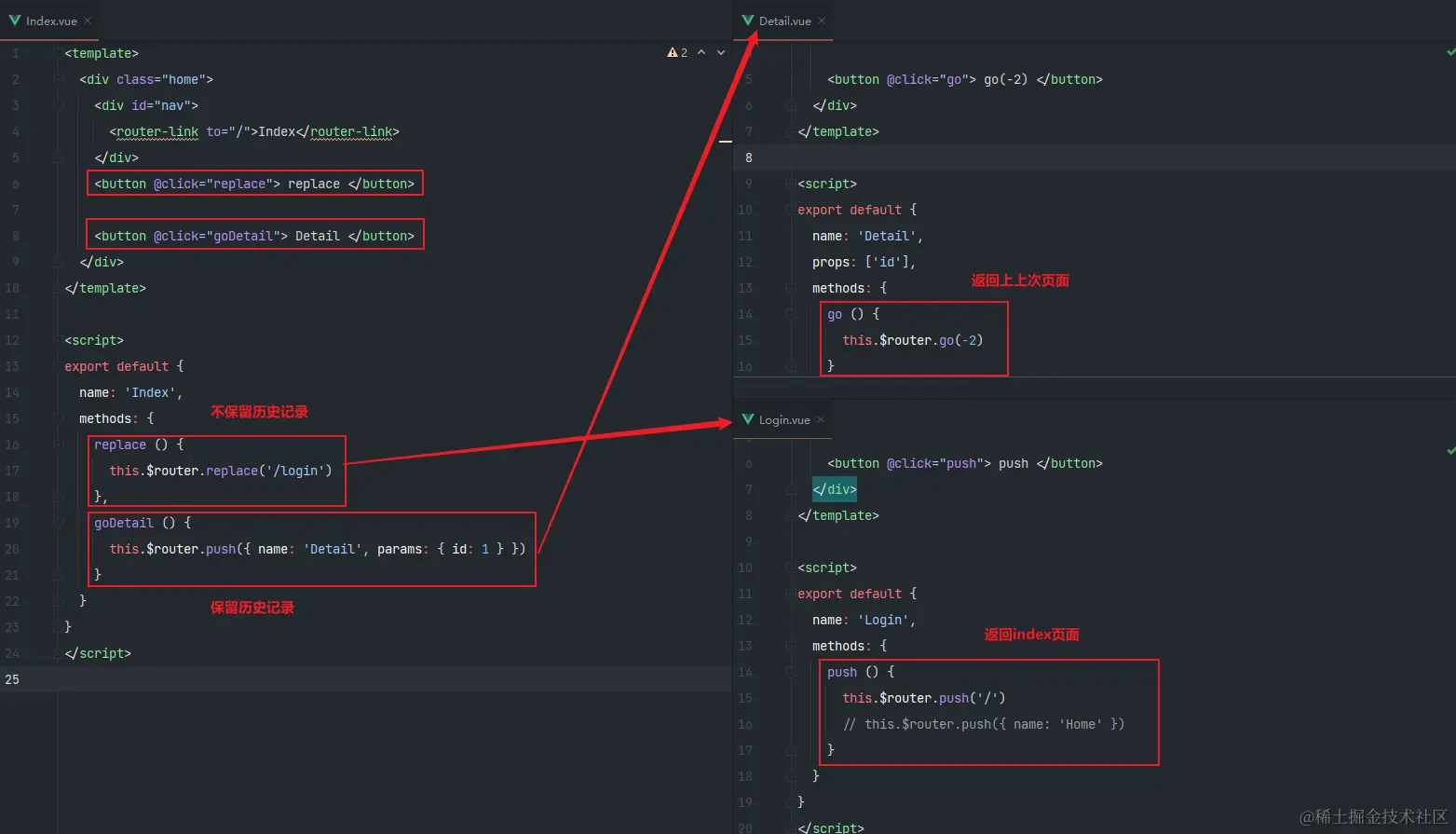Screen dimensions: 1456x834
Task: Click highlighted </div> tag in Login.vue
Action: click(x=835, y=489)
